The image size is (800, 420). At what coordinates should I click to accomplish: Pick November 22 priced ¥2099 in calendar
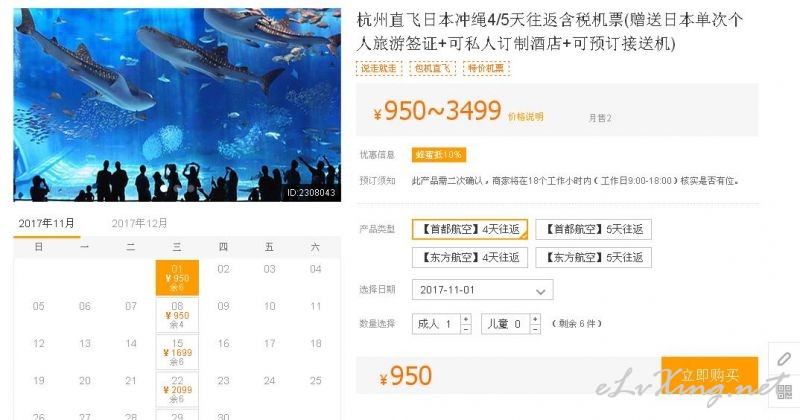click(x=177, y=389)
